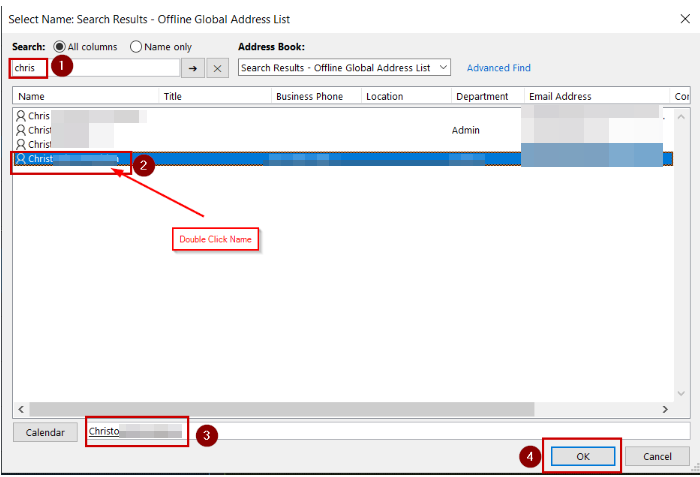
Task: Click the contact icon of highlighted row
Action: pos(21,158)
